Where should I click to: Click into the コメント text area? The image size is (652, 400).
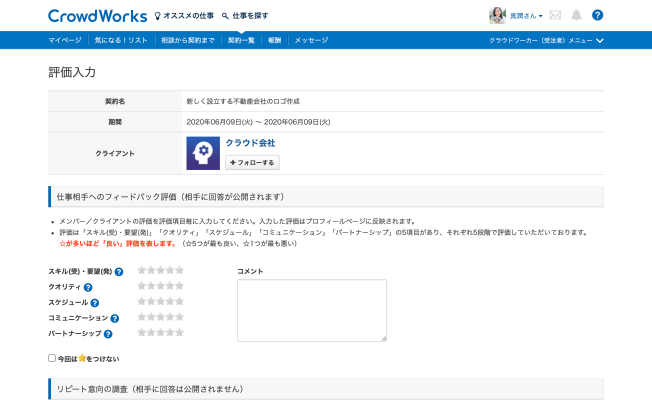coord(311,310)
